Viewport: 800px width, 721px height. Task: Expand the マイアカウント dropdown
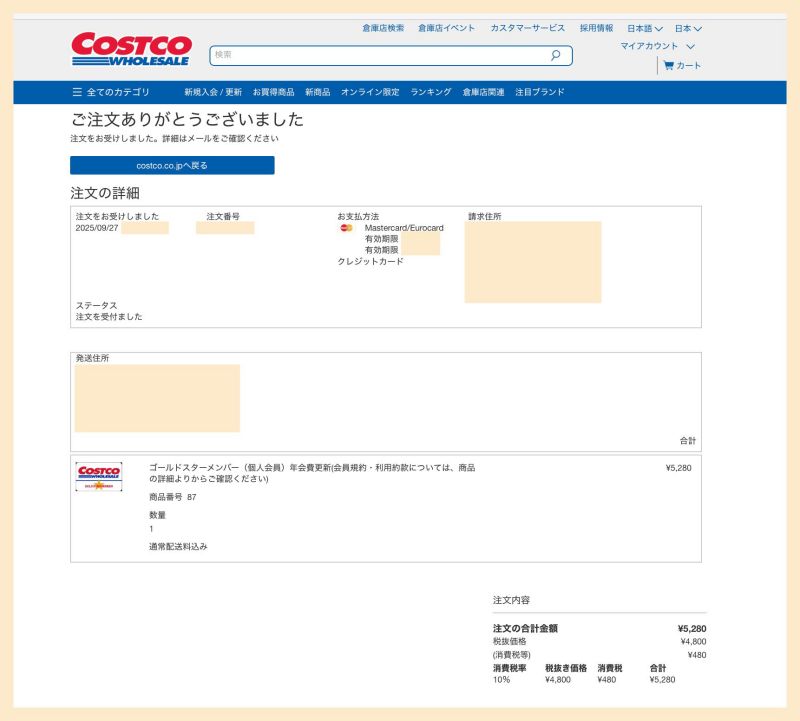(657, 46)
